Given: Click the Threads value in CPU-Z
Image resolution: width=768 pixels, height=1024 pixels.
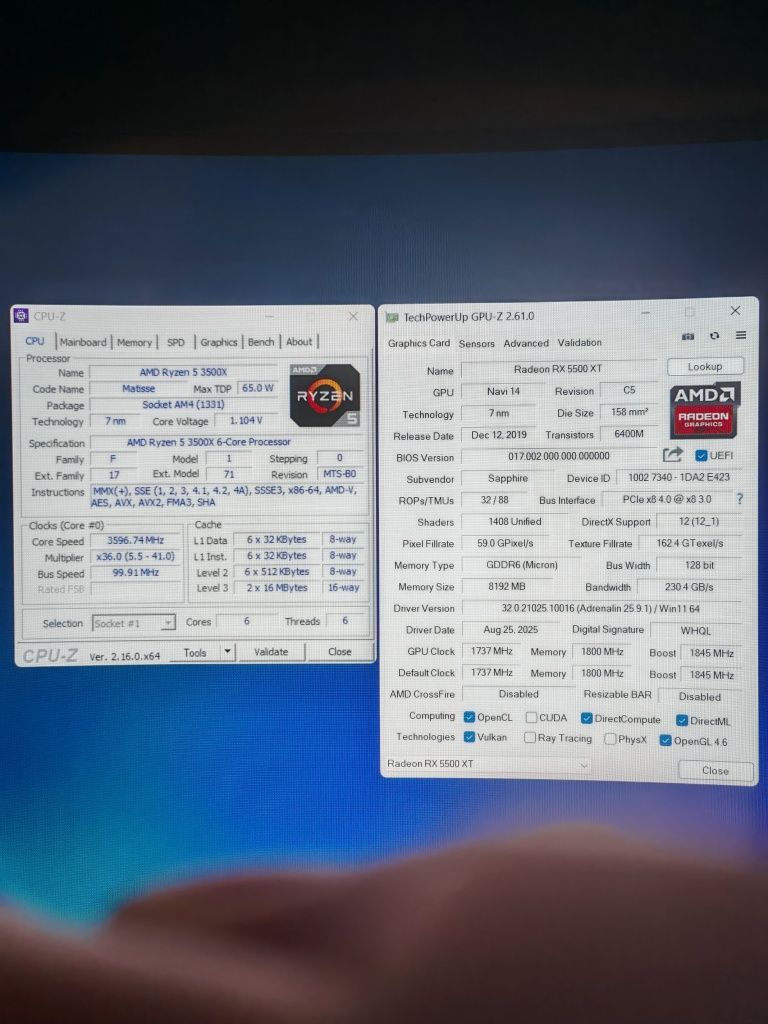Looking at the screenshot, I should point(345,620).
